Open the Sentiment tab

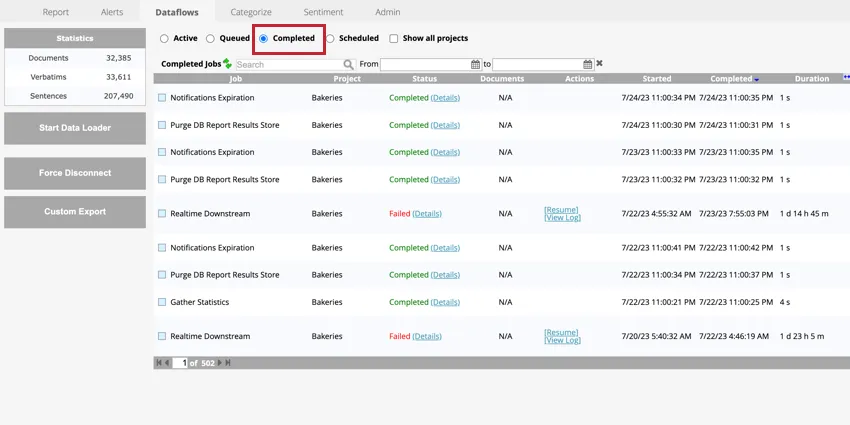pyautogui.click(x=323, y=12)
